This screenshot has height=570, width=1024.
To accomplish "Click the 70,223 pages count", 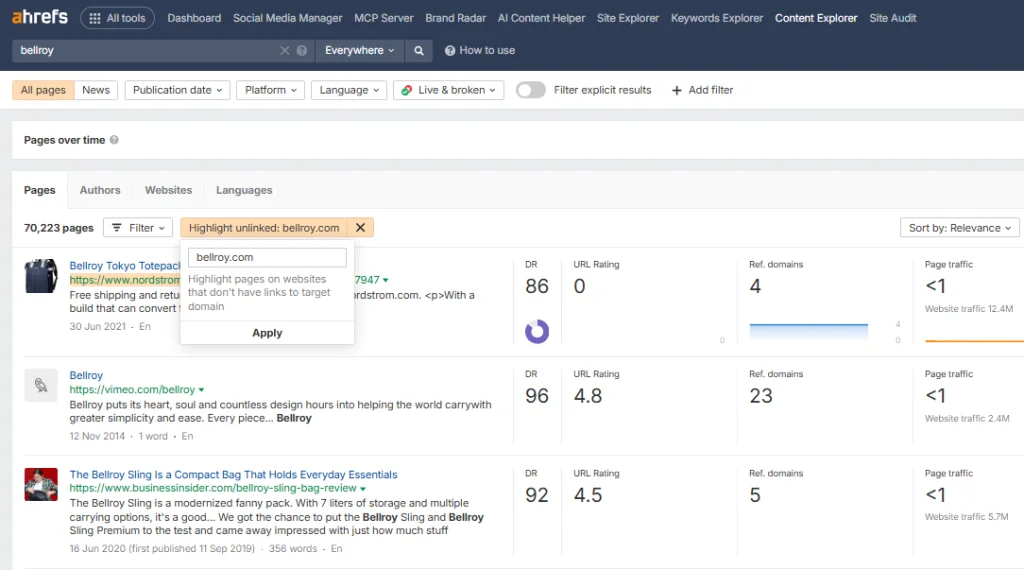I will (59, 228).
